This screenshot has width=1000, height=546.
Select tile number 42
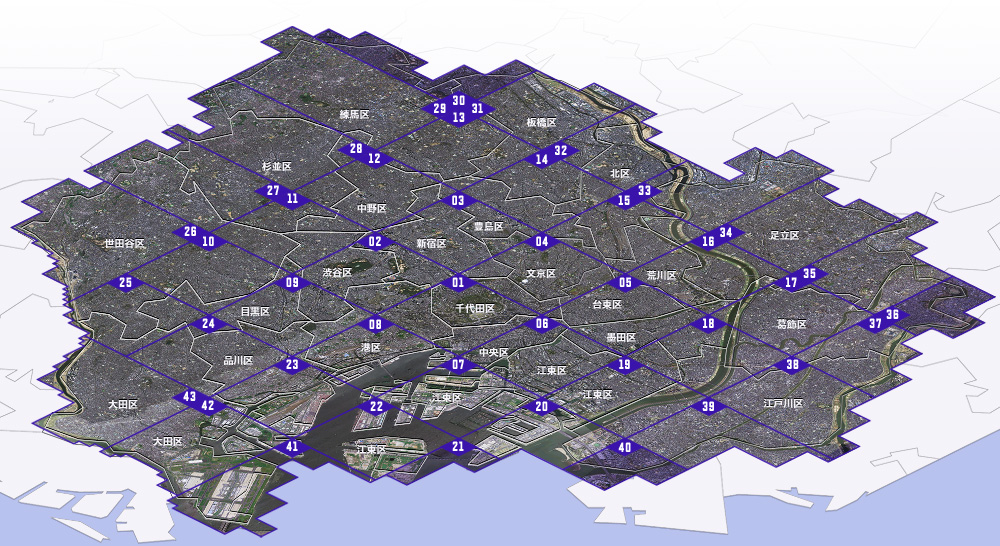click(x=208, y=406)
